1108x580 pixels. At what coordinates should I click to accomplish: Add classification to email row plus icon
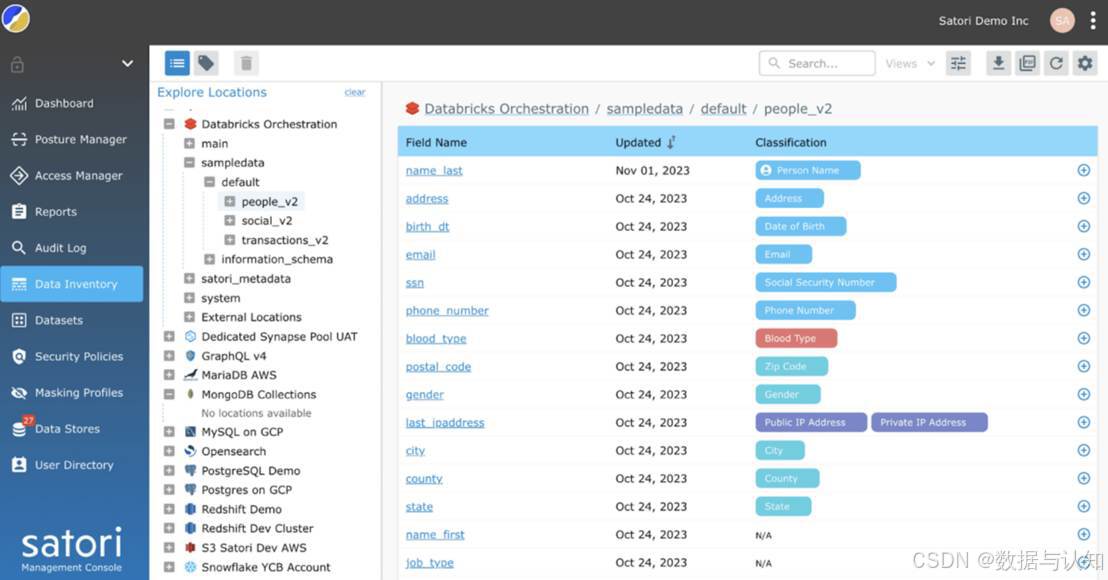(1083, 254)
